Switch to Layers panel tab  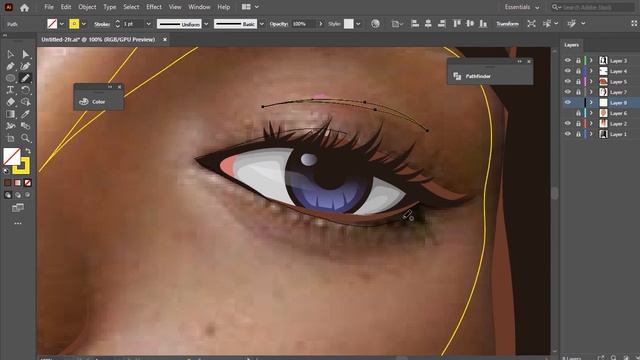(571, 45)
